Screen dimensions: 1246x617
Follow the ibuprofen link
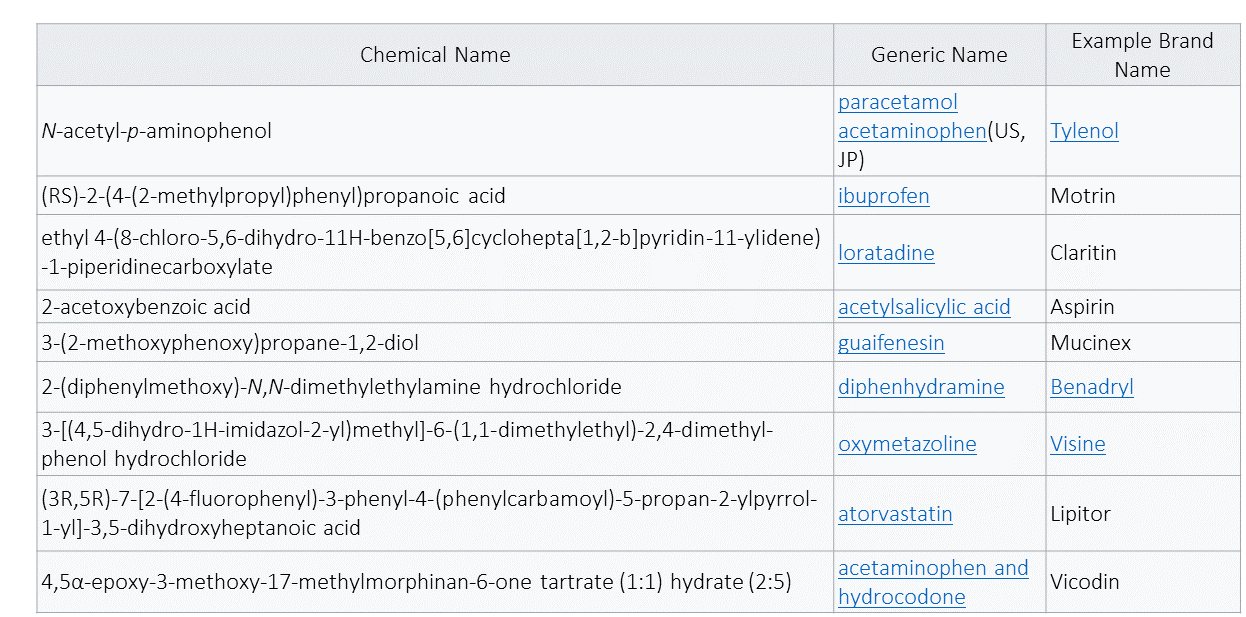tap(883, 196)
